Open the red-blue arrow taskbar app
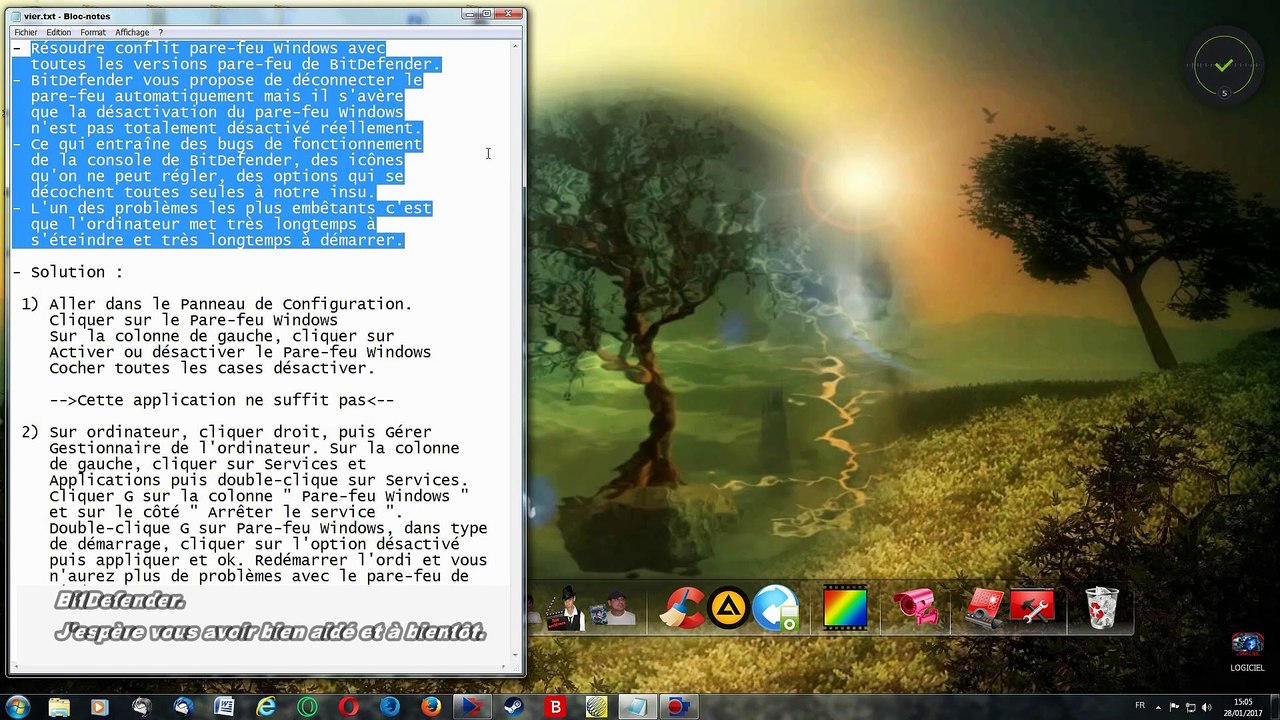The image size is (1280, 720). click(x=470, y=707)
